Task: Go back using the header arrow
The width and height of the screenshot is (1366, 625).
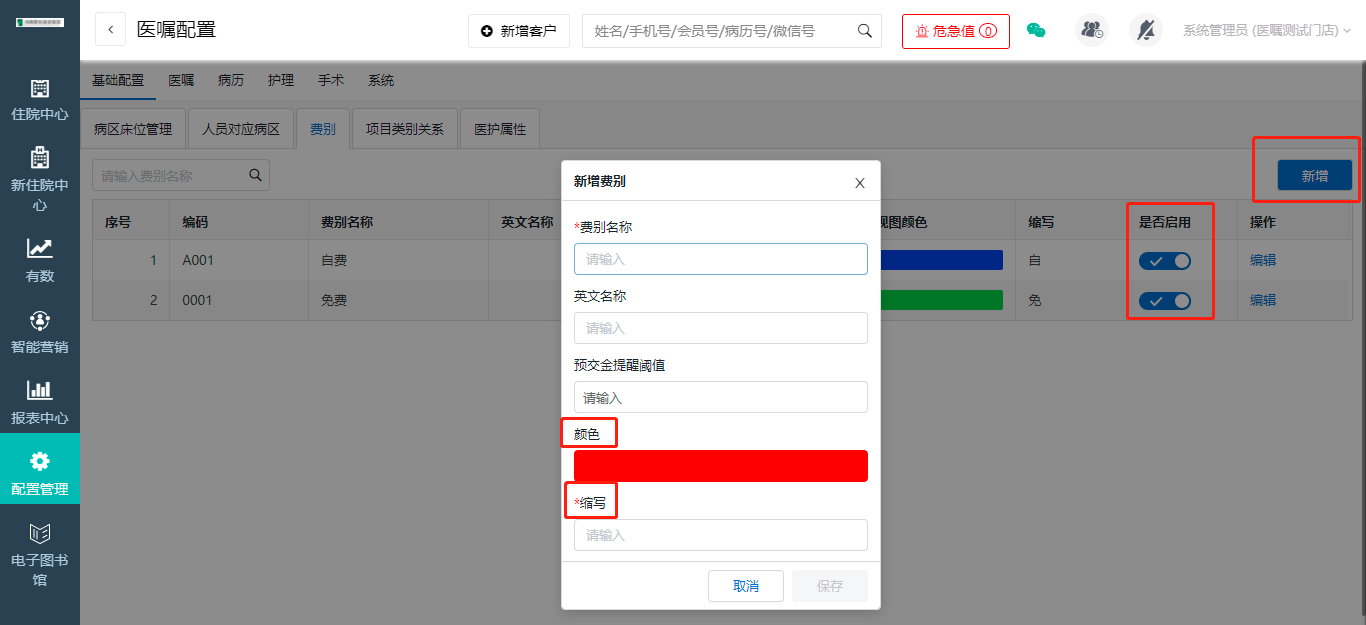Action: 110,30
